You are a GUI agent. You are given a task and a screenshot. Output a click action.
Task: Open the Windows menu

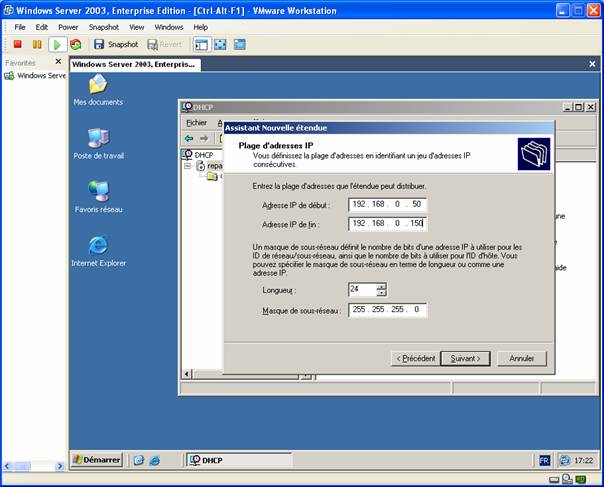click(169, 27)
